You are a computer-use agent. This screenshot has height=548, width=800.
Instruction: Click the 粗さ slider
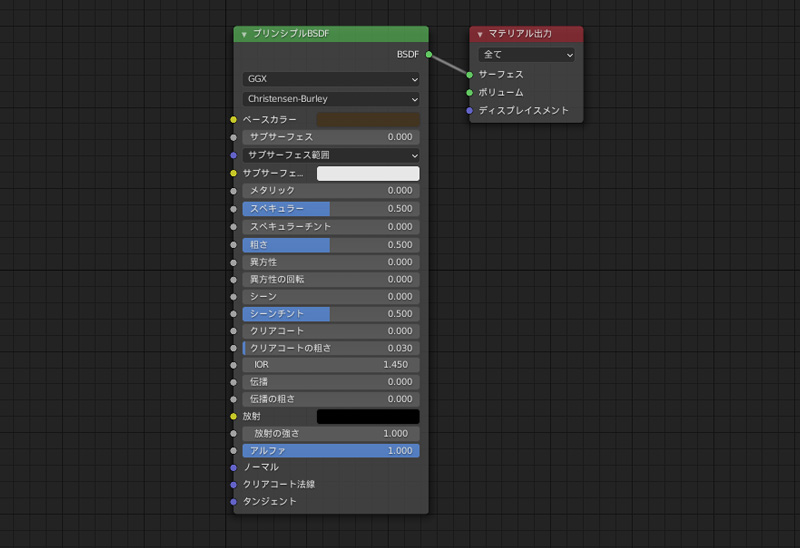[x=330, y=245]
